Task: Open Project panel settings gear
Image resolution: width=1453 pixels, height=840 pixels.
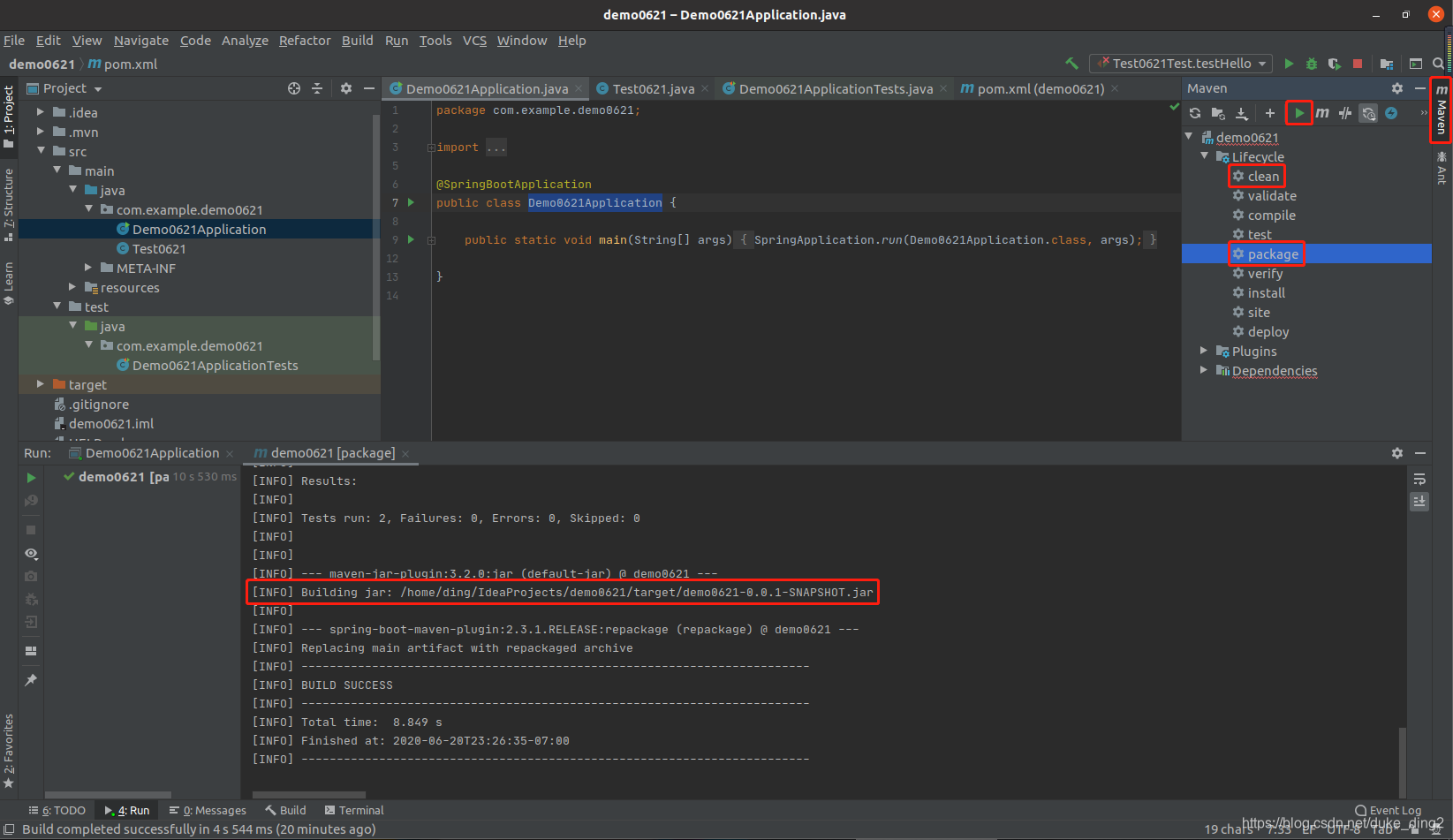Action: tap(346, 88)
